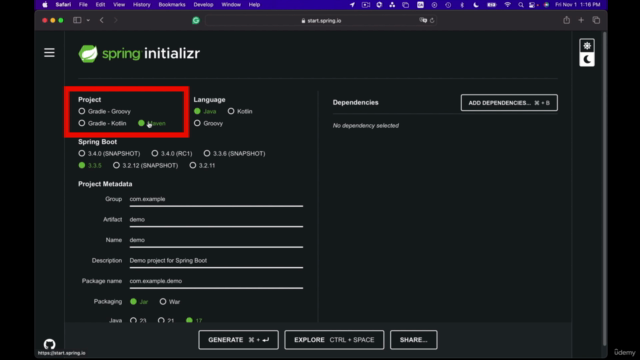Viewport: 640px width, 360px height.
Task: Click the start.spring.io address bar
Action: (321, 20)
